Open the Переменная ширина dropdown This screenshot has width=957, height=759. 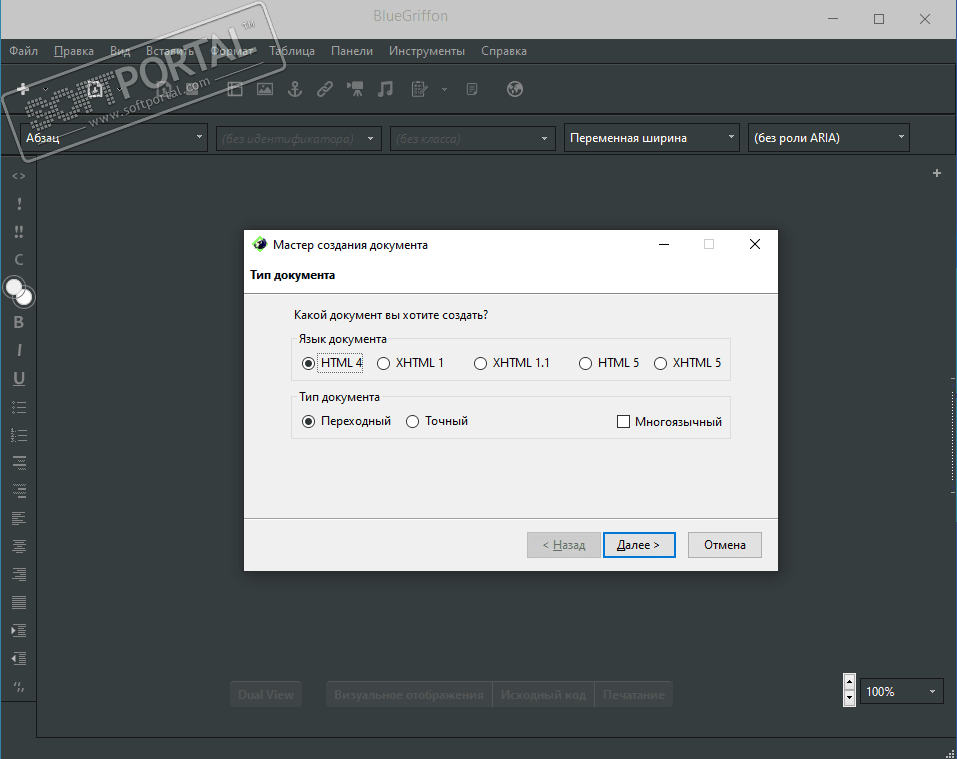pos(652,138)
